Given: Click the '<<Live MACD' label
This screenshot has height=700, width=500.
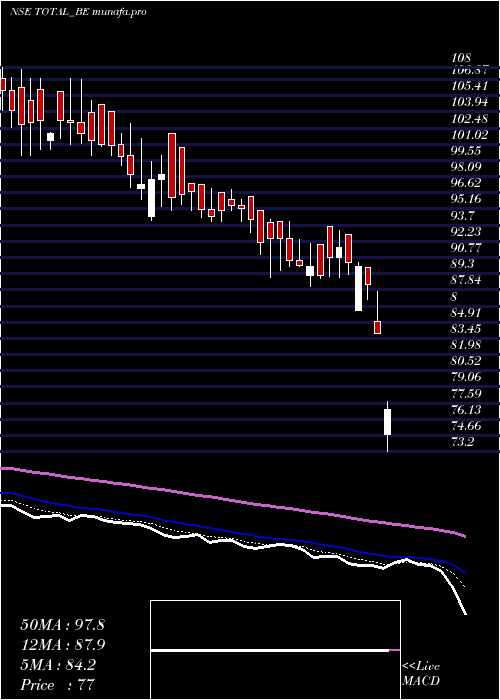Looking at the screenshot, I should pyautogui.click(x=421, y=674).
